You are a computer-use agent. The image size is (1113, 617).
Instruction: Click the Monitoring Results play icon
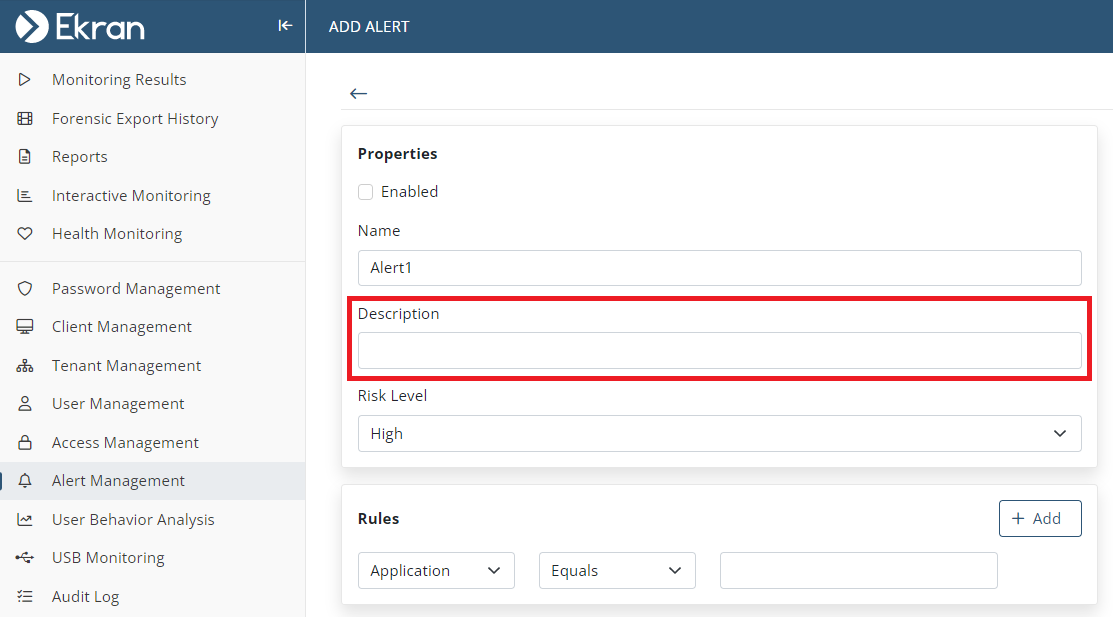click(x=25, y=80)
